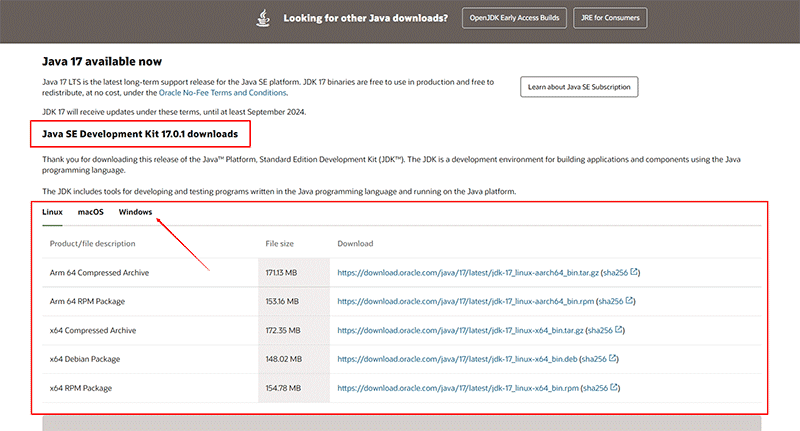Switch to the Linux tab

[x=52, y=212]
